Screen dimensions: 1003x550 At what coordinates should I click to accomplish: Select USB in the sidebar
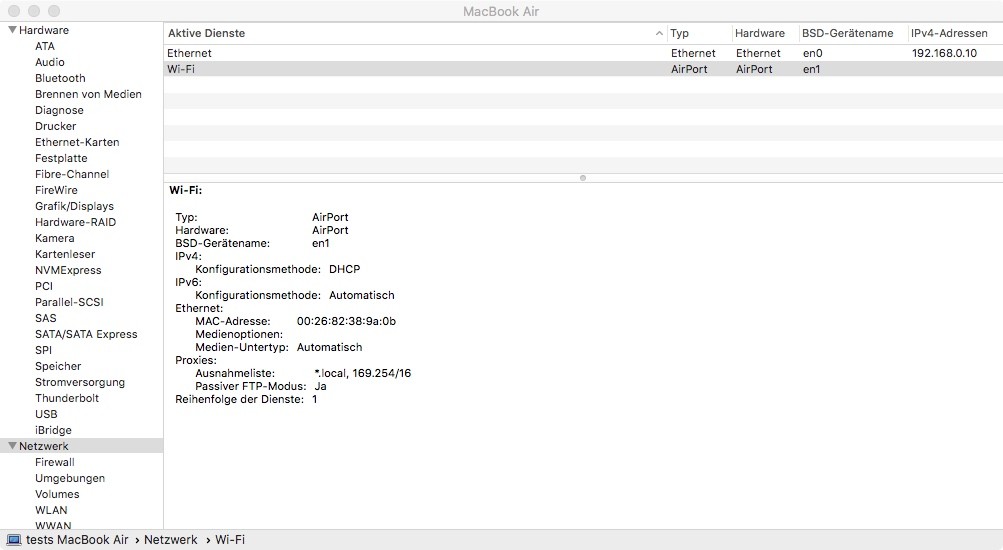[46, 414]
